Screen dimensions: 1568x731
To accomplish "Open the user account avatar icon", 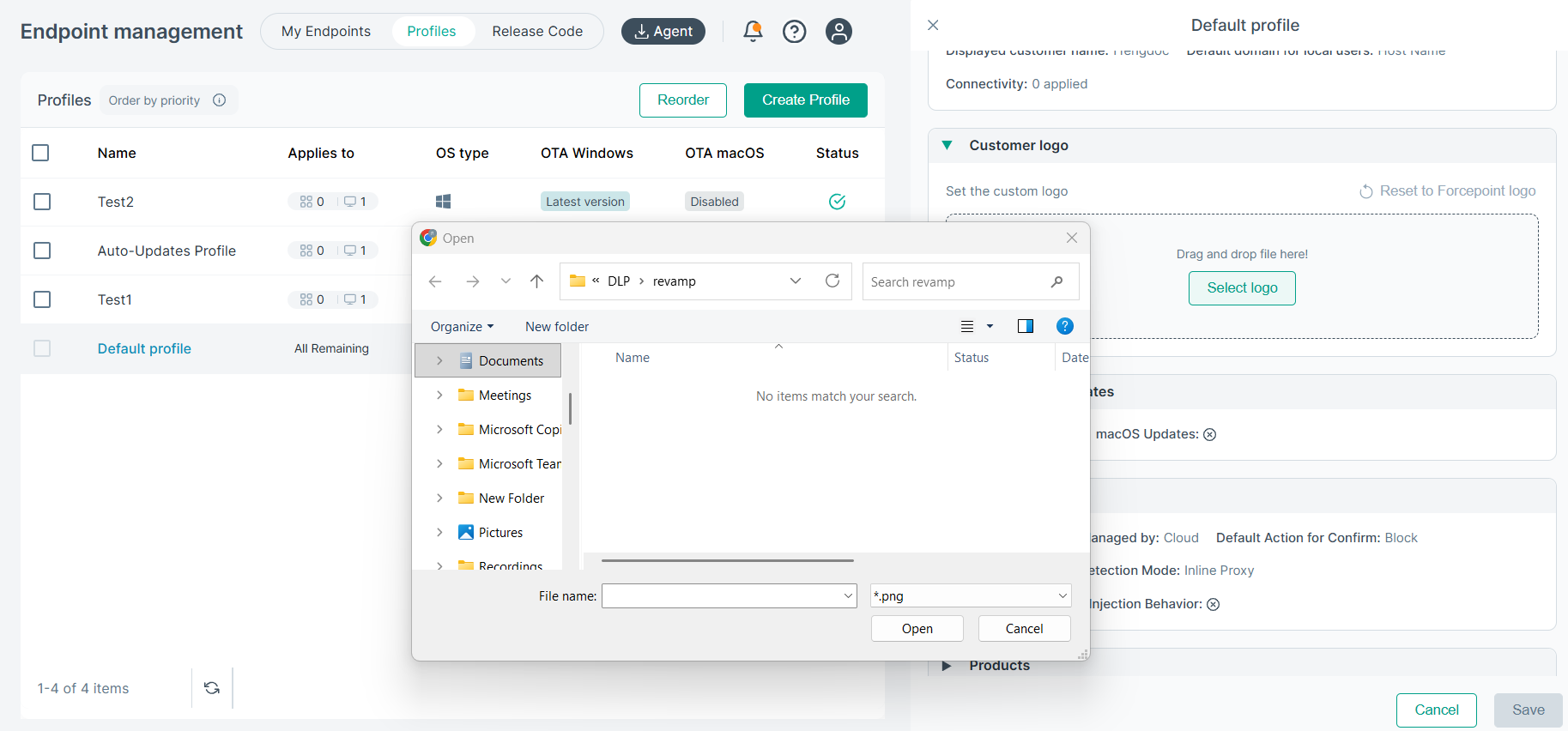I will [x=838, y=32].
